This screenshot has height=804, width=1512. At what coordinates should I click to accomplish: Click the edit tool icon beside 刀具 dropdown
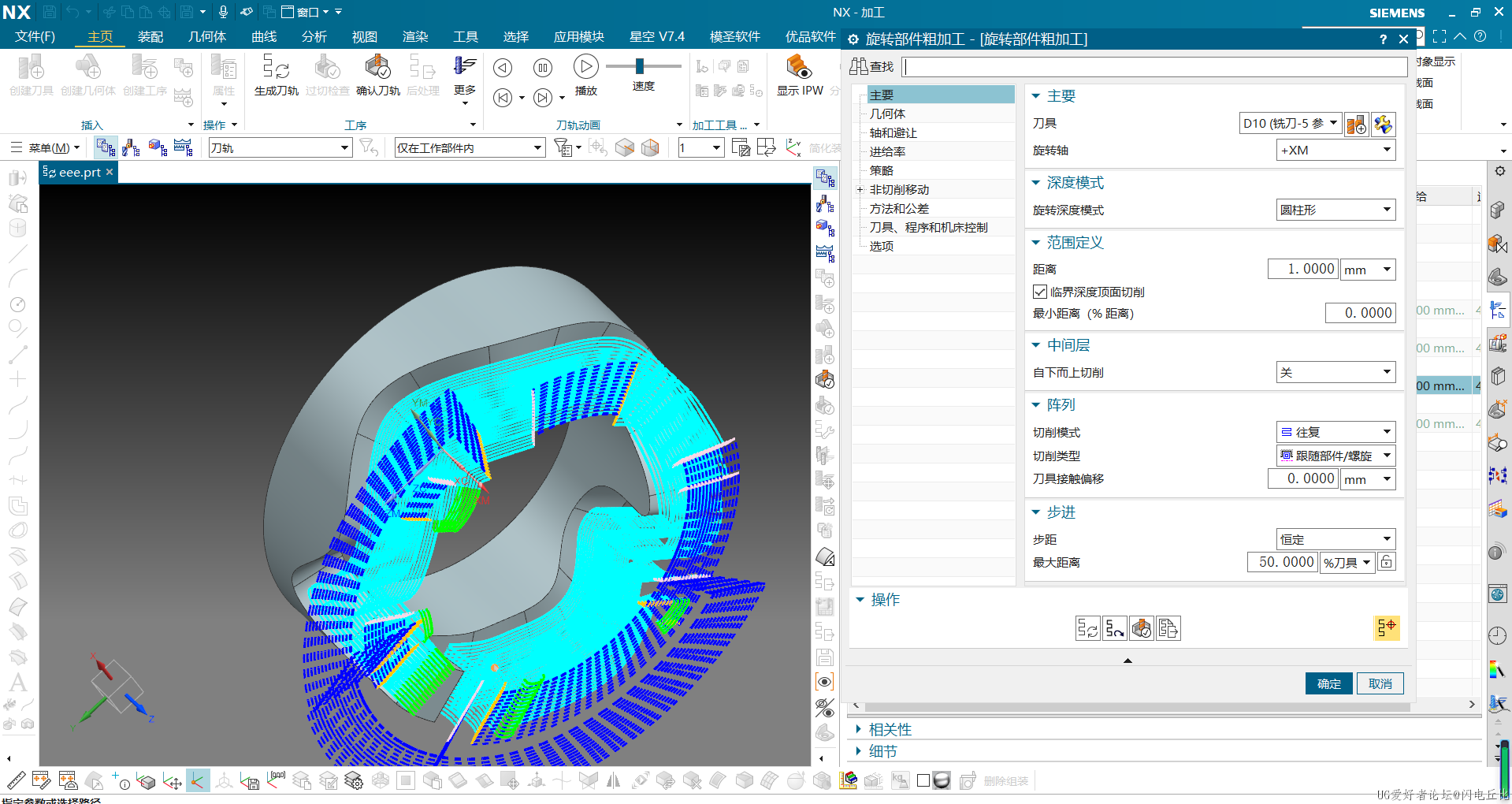[x=1384, y=124]
